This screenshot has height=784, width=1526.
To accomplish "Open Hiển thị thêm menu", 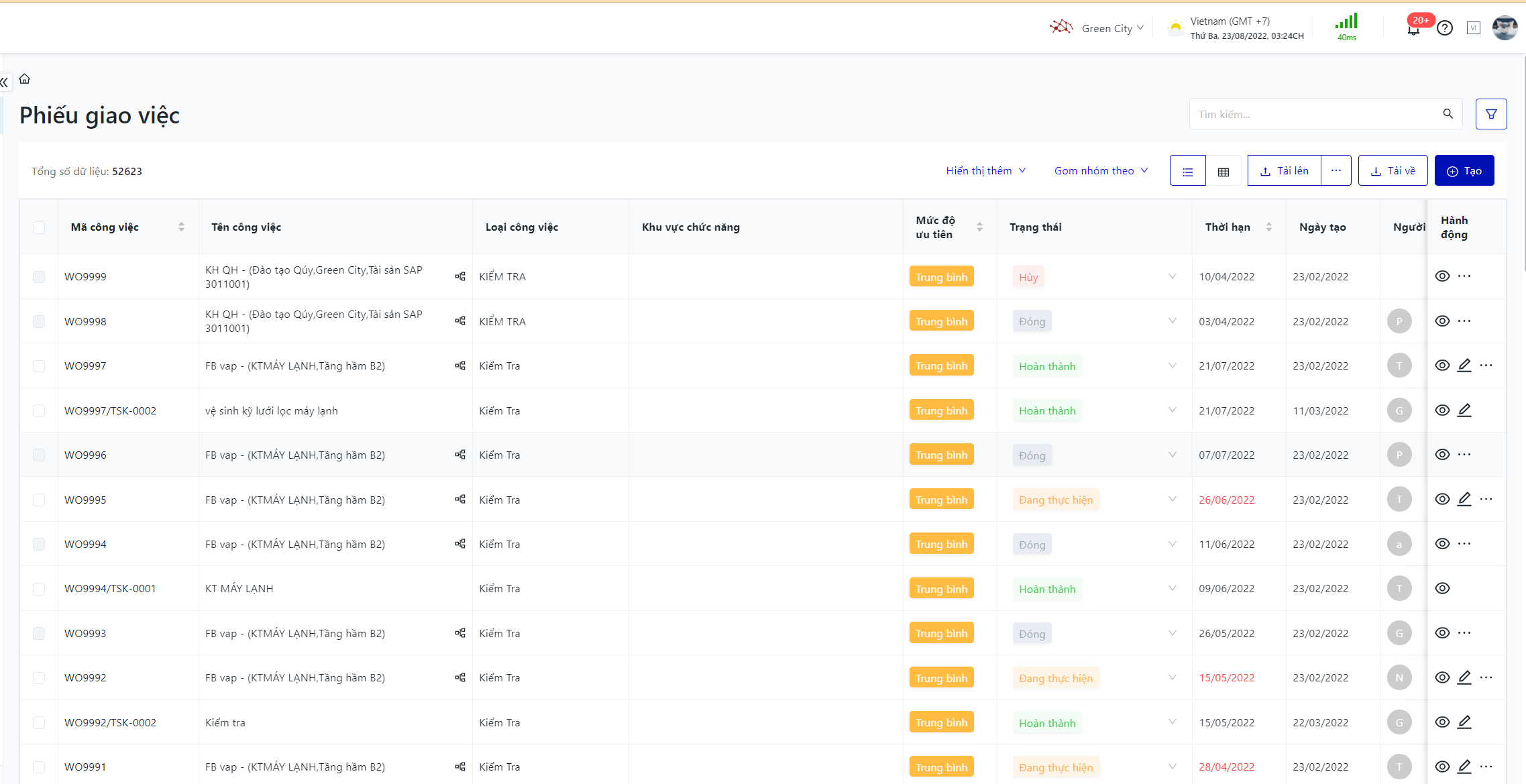I will (x=985, y=171).
